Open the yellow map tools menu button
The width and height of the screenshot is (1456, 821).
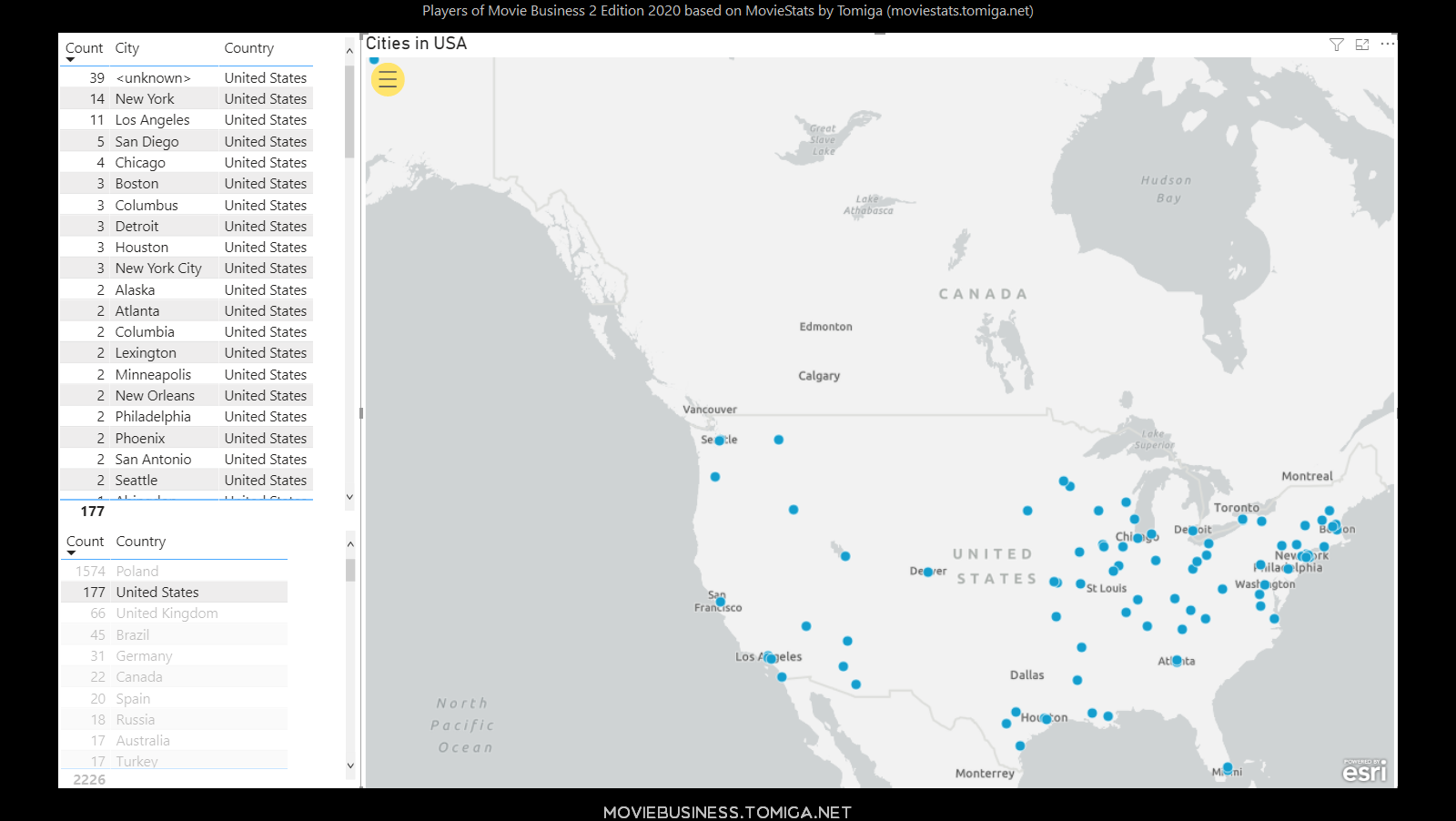pos(388,80)
